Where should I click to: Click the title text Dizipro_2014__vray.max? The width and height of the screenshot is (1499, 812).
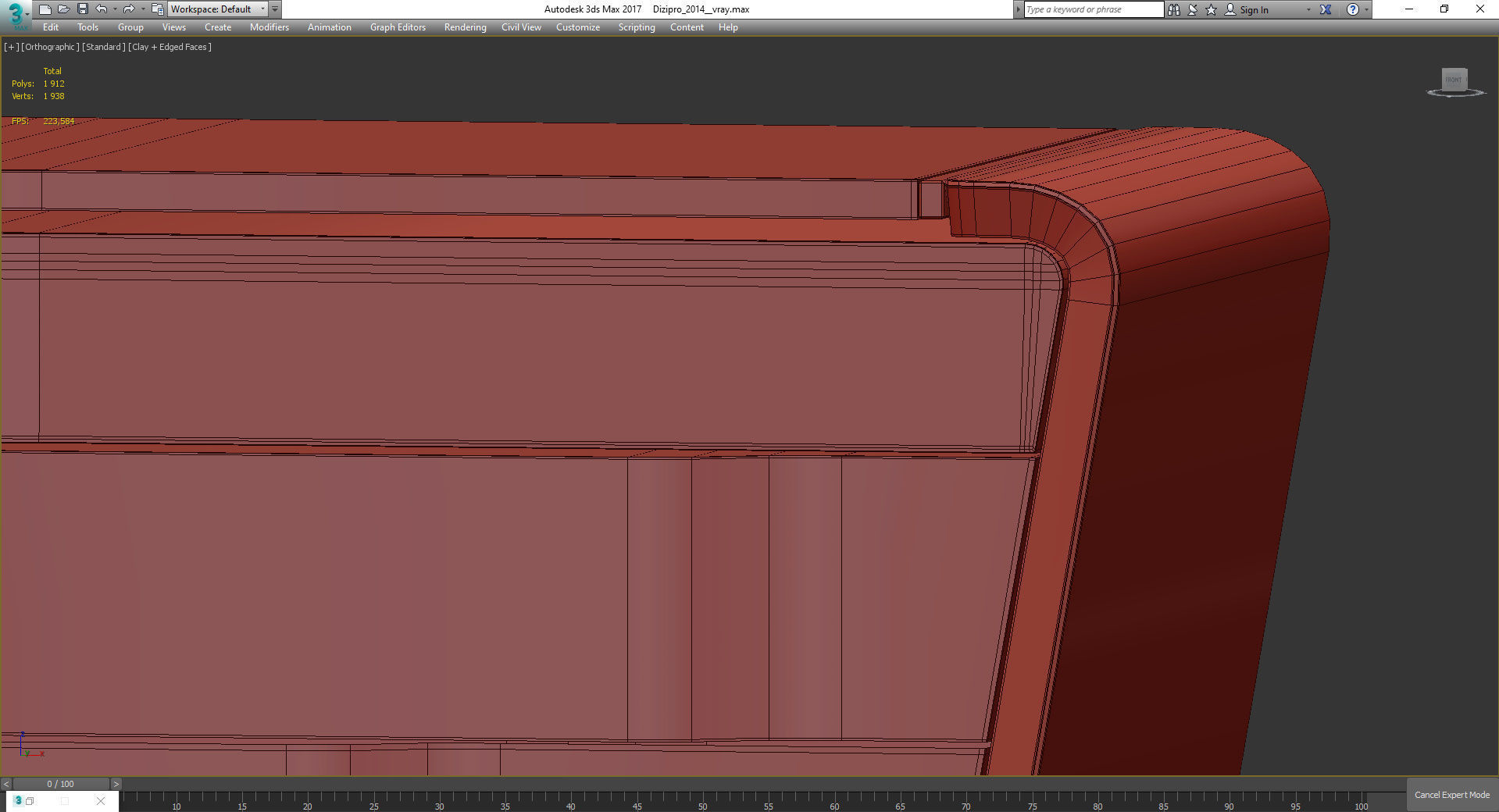tap(701, 9)
